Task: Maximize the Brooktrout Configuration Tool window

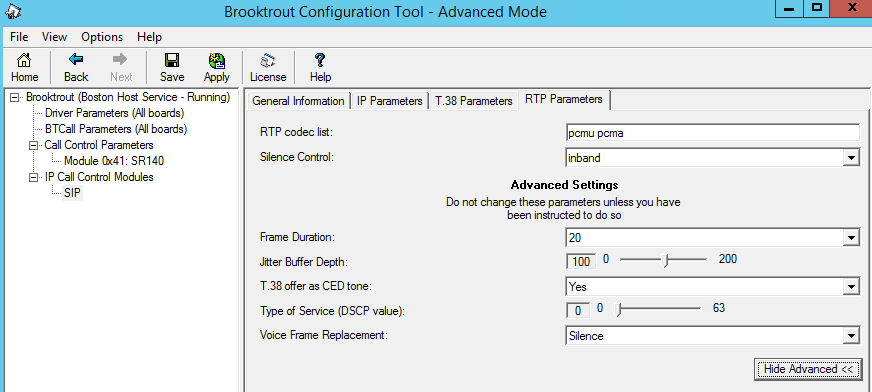Action: (817, 8)
